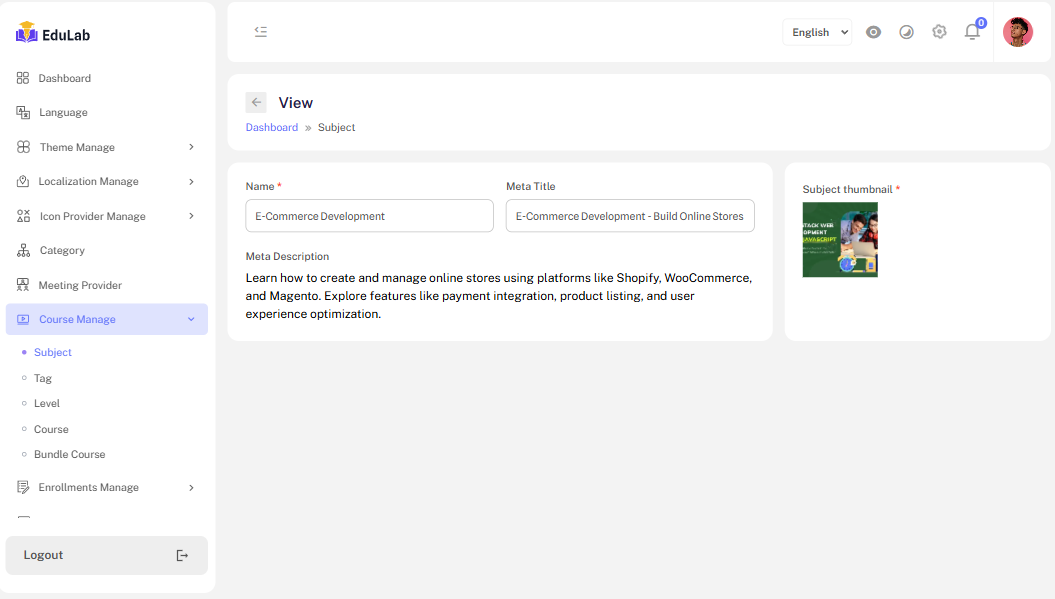Expand Localization Manage submenu

point(107,181)
